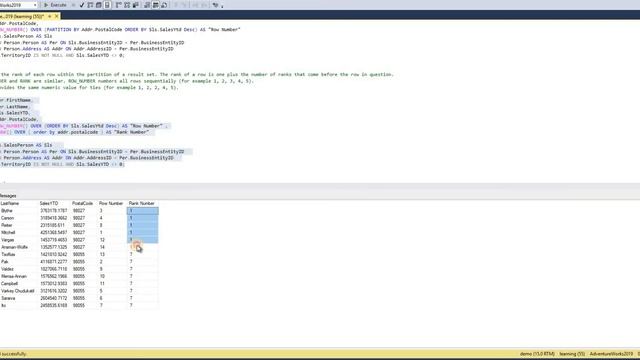Image resolution: width=640 pixels, height=360 pixels.
Task: Click Display Estimated Execution Plan icon
Action: [90, 5]
